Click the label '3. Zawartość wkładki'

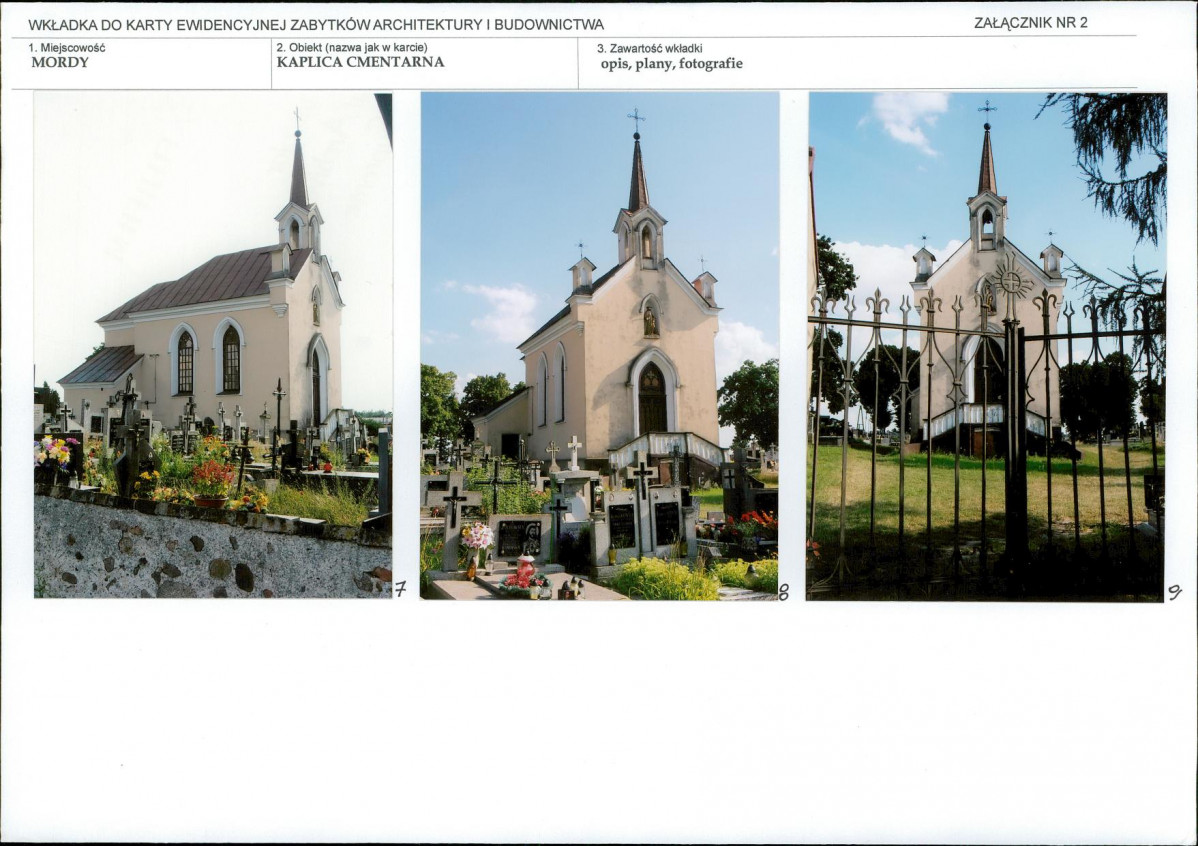pyautogui.click(x=649, y=48)
